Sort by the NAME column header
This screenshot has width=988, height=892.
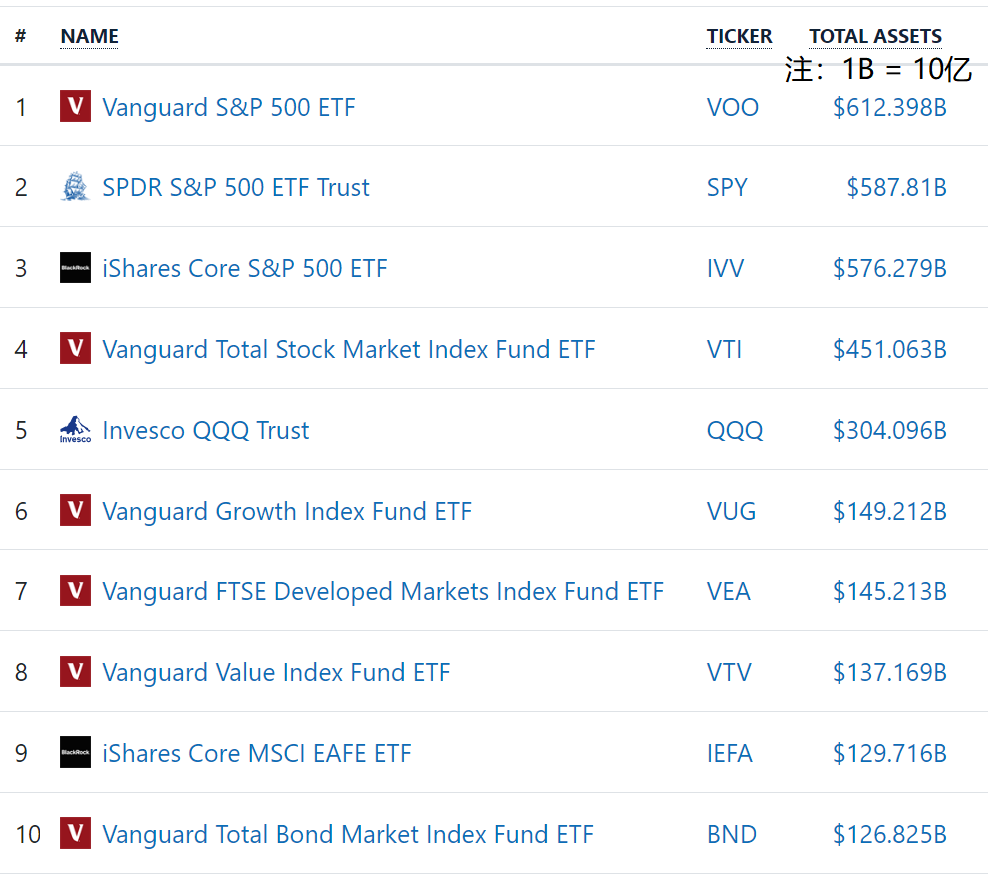tap(89, 36)
